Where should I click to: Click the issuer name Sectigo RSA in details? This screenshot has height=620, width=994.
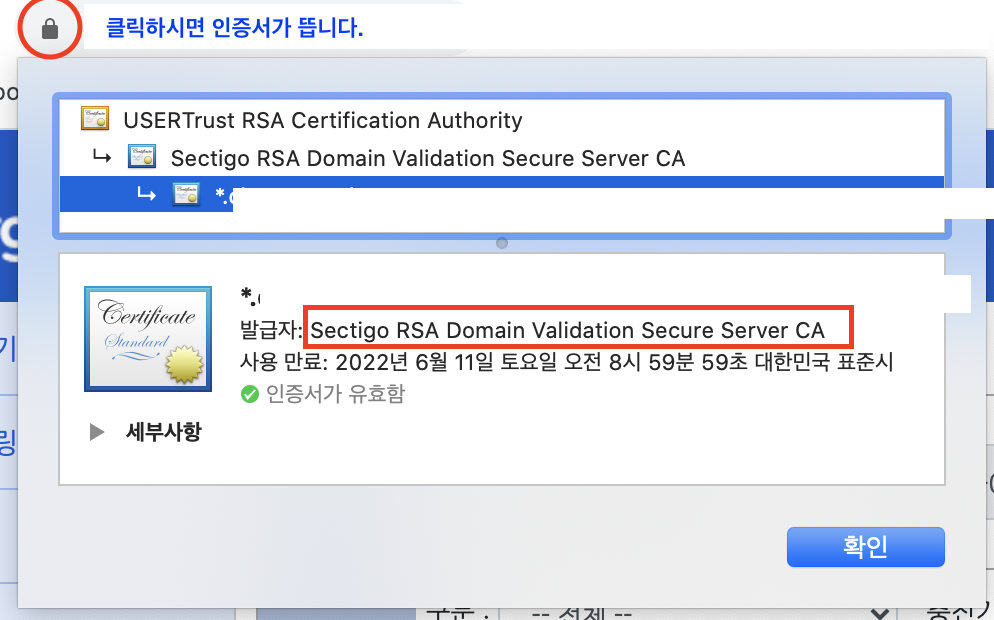(x=567, y=330)
